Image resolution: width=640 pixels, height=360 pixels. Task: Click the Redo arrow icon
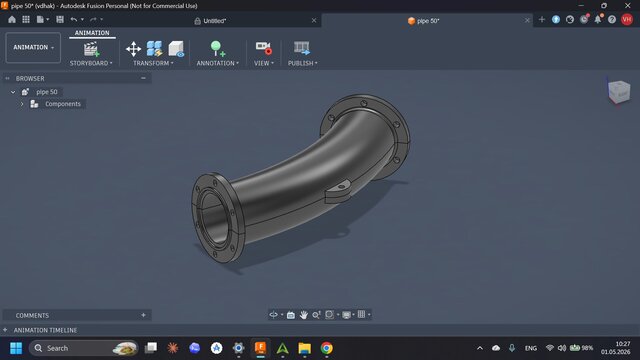pyautogui.click(x=93, y=19)
